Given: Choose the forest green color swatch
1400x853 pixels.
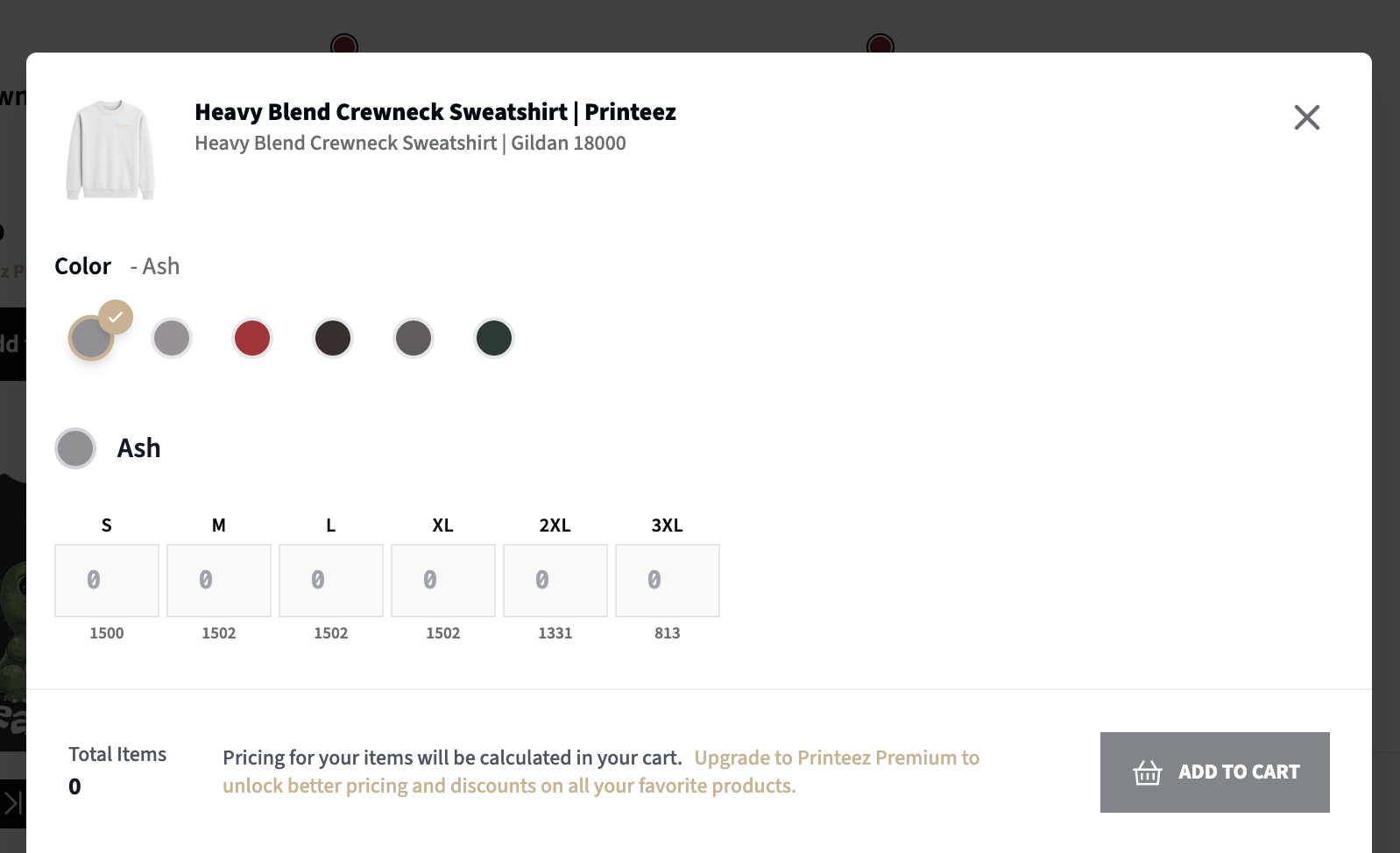Looking at the screenshot, I should point(494,338).
